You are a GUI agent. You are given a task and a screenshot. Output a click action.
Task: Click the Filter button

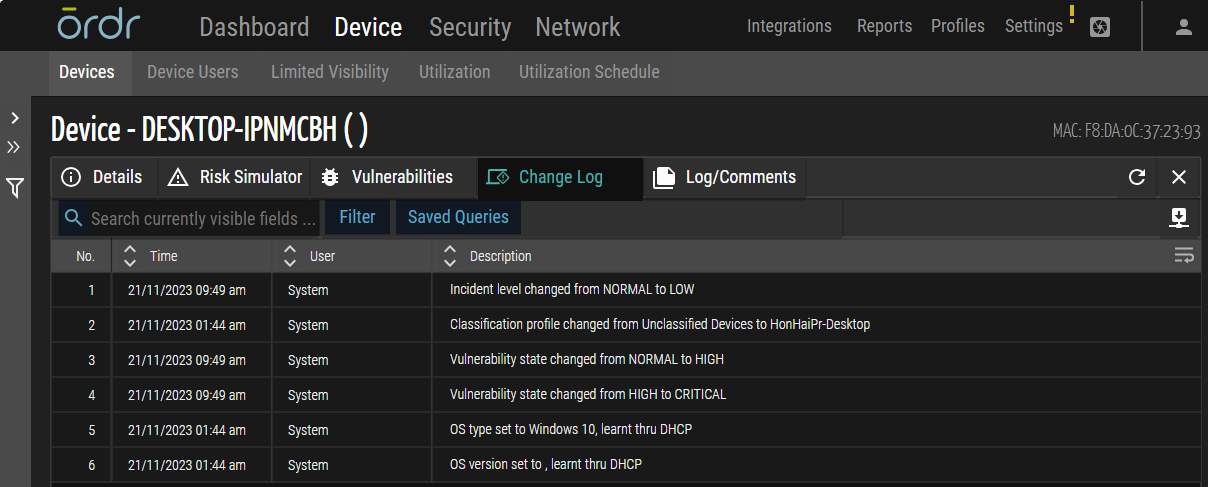tap(357, 217)
